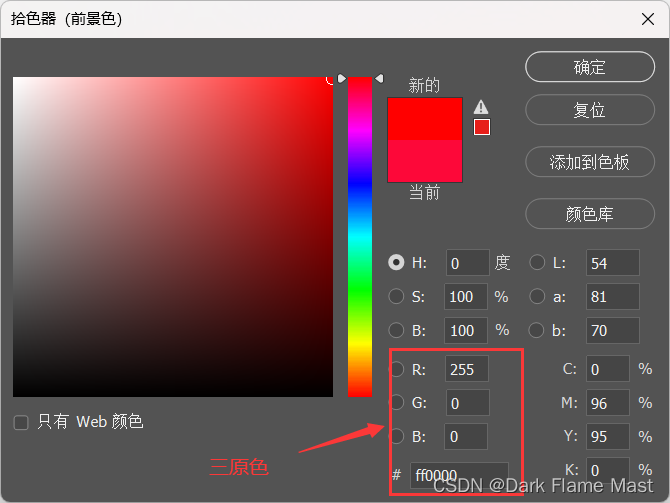Select the Lab lowercase b radio button
The height and width of the screenshot is (503, 670).
[x=536, y=330]
